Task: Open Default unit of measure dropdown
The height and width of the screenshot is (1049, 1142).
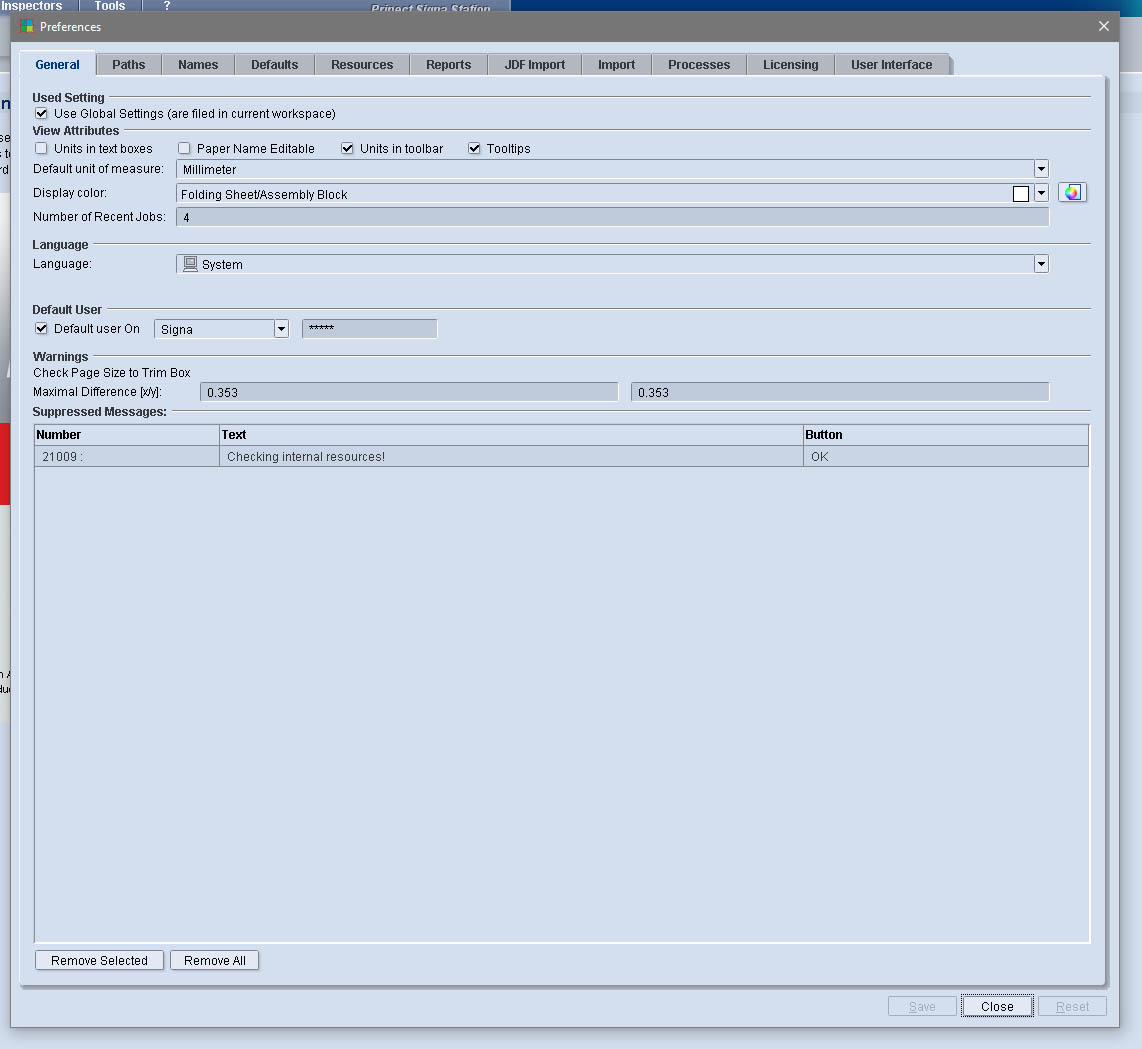Action: click(x=1041, y=169)
